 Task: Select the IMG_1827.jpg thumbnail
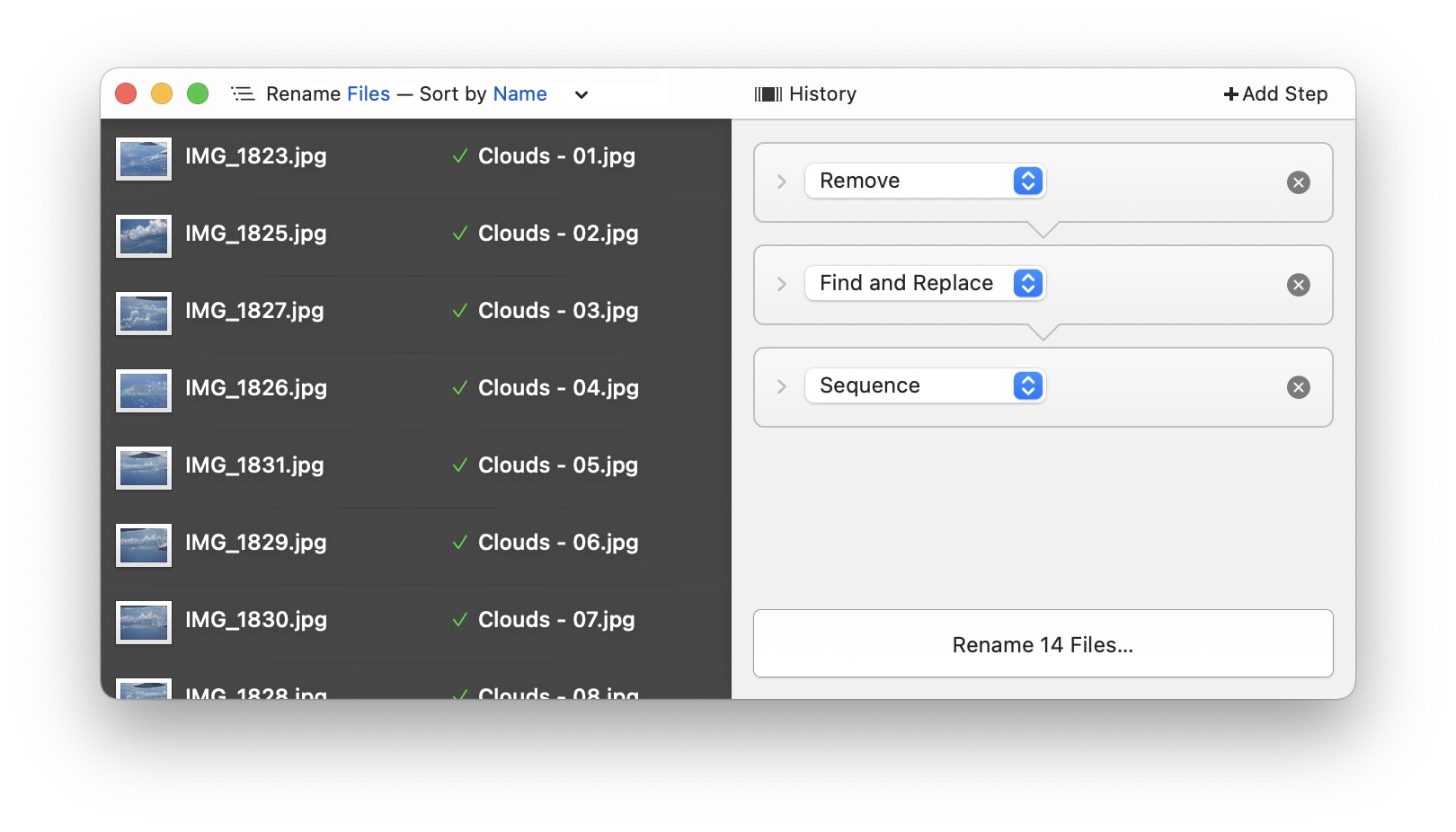[x=144, y=314]
